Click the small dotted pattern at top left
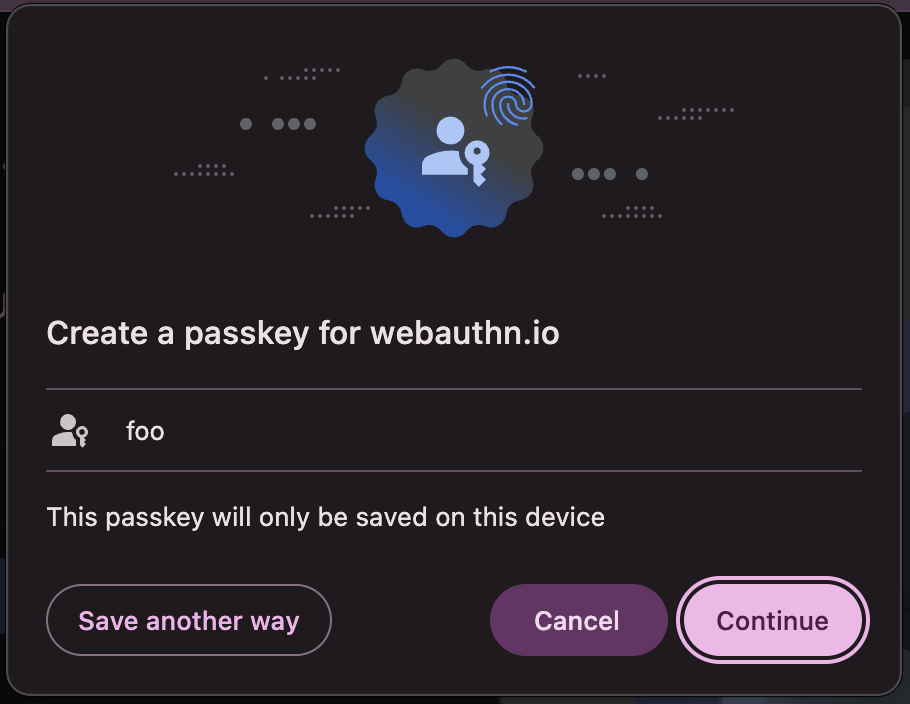Image resolution: width=910 pixels, height=704 pixels. (x=304, y=74)
